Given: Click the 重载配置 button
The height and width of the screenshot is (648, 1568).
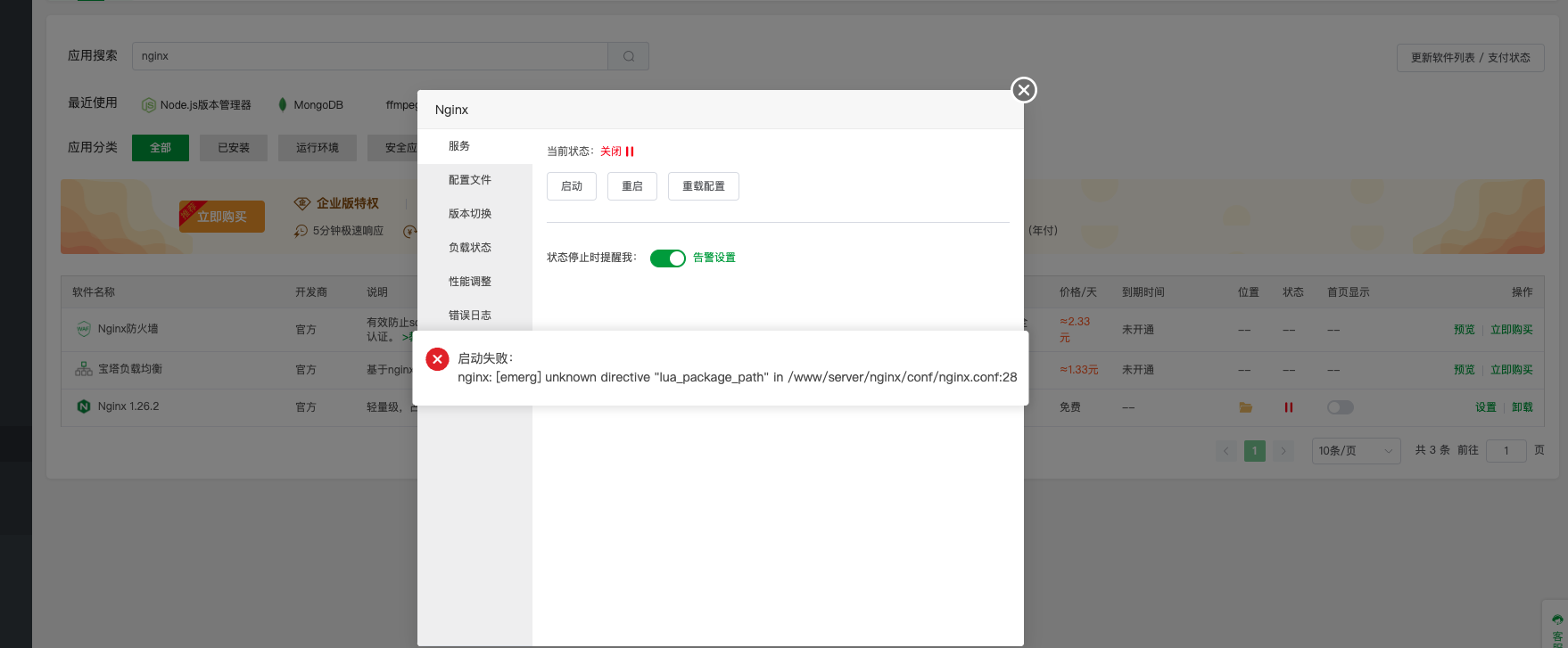Looking at the screenshot, I should (x=704, y=186).
